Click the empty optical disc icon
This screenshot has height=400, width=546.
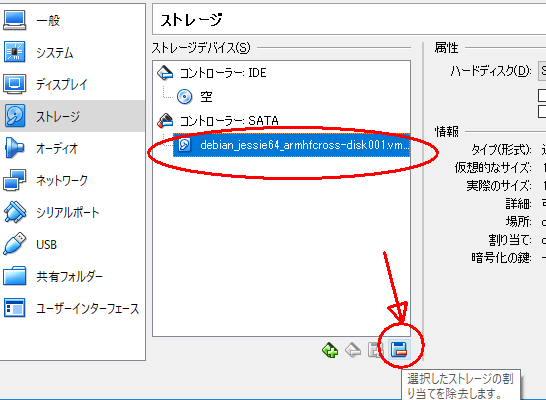(x=184, y=96)
